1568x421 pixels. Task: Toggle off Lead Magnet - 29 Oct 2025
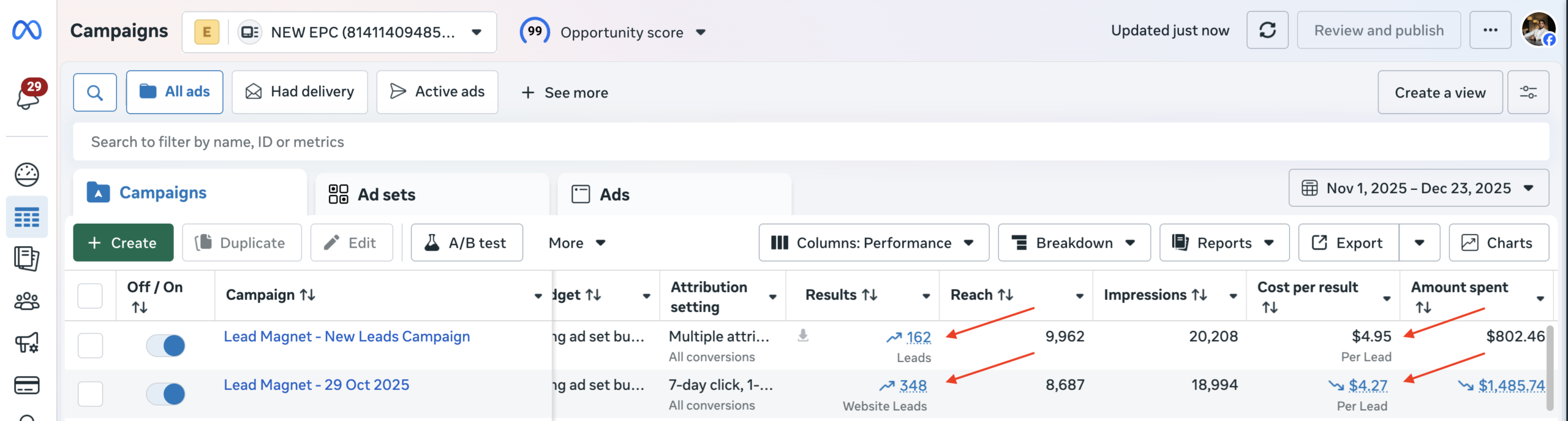[165, 393]
